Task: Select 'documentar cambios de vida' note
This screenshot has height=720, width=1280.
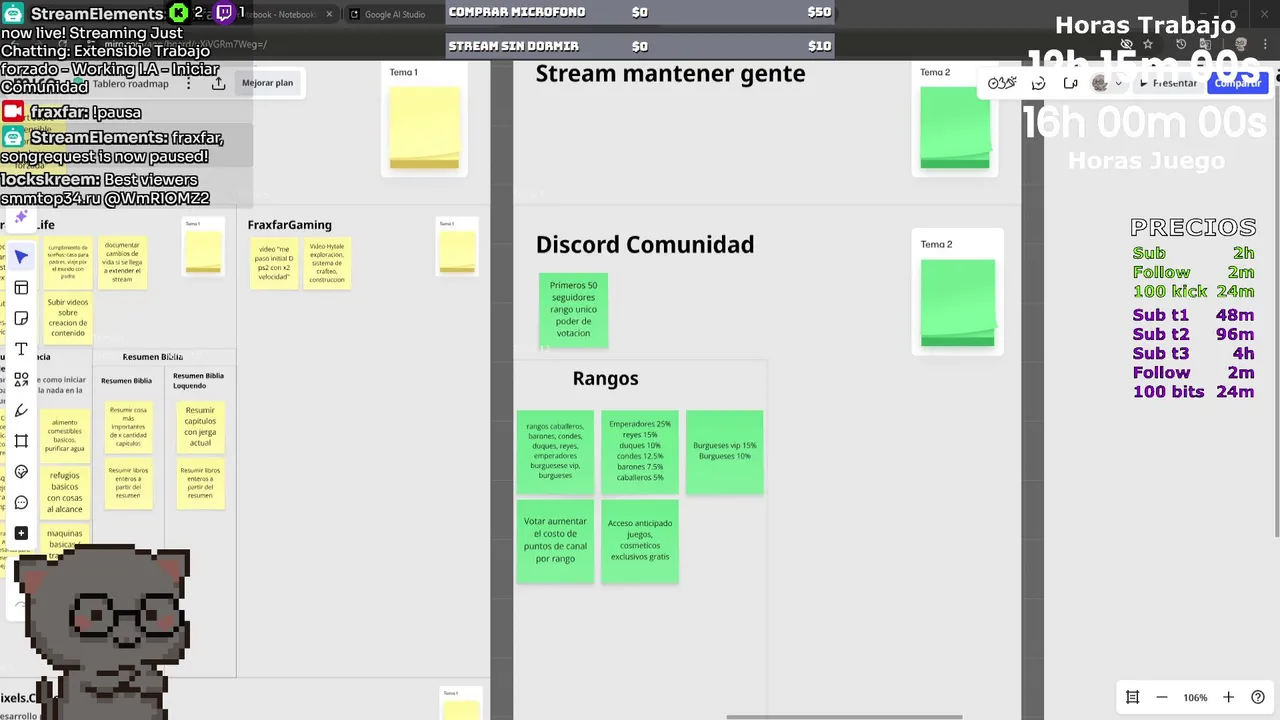Action: pyautogui.click(x=122, y=262)
